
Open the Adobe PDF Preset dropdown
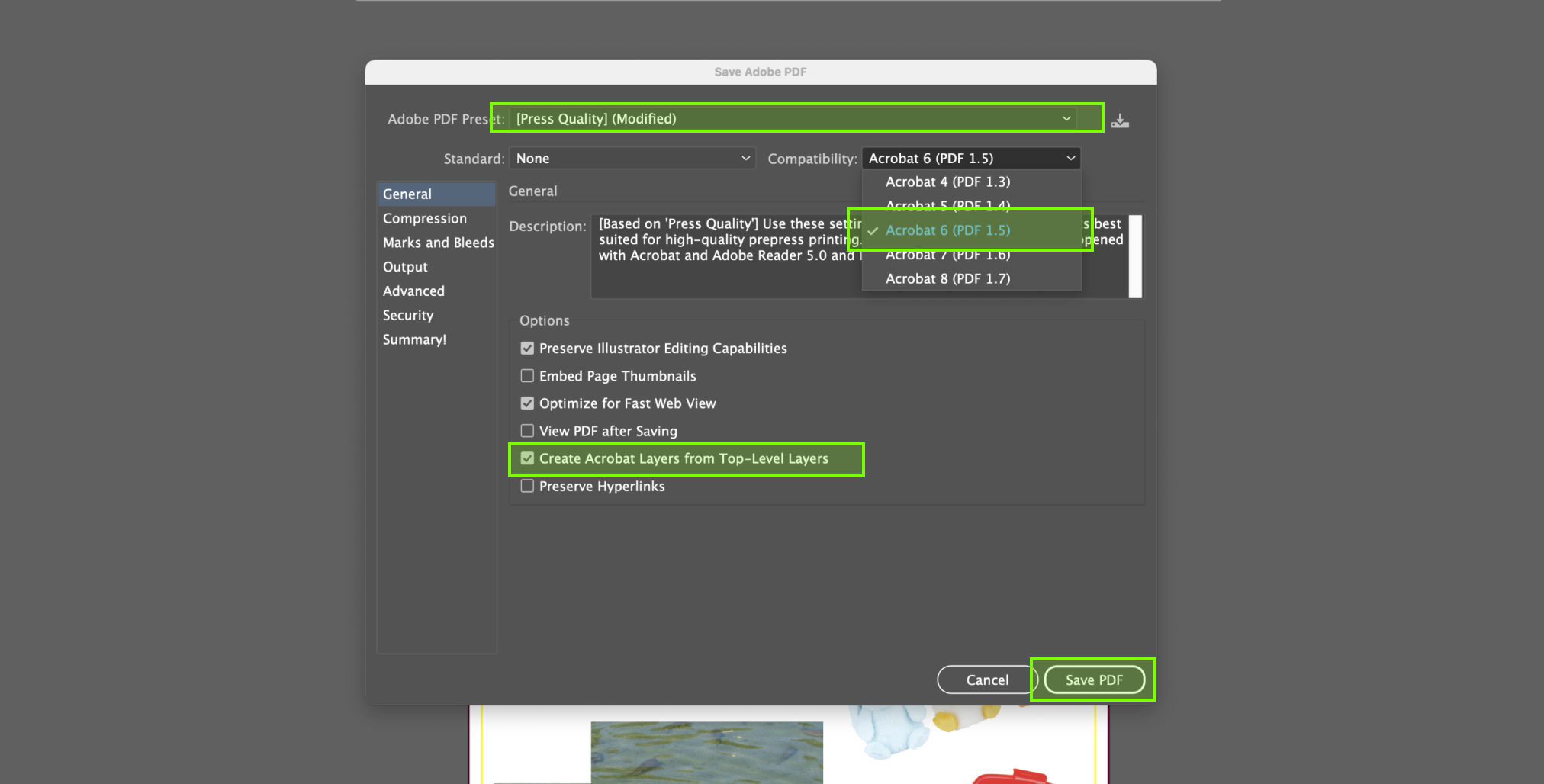(x=793, y=118)
